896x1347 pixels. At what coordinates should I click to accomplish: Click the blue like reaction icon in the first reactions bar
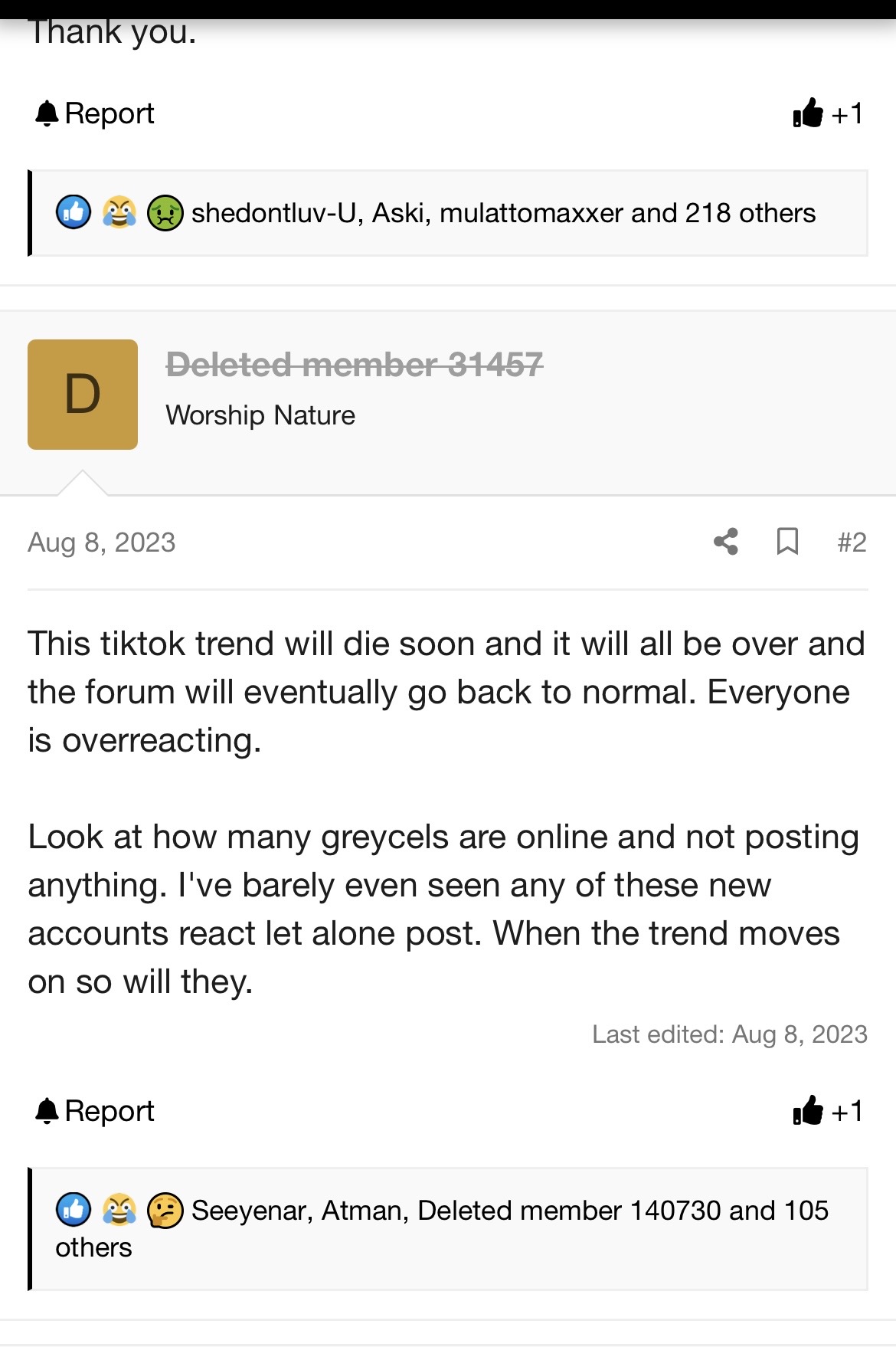click(x=74, y=212)
